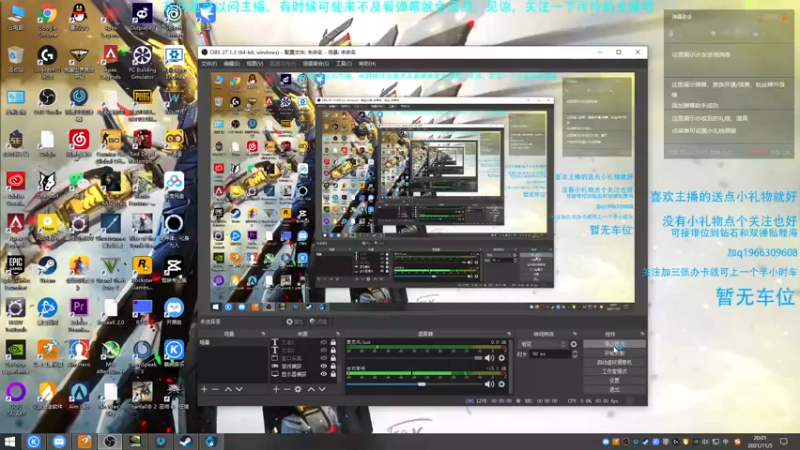
Task: Toggle visibility of 窗口采集 source
Action: tap(323, 358)
